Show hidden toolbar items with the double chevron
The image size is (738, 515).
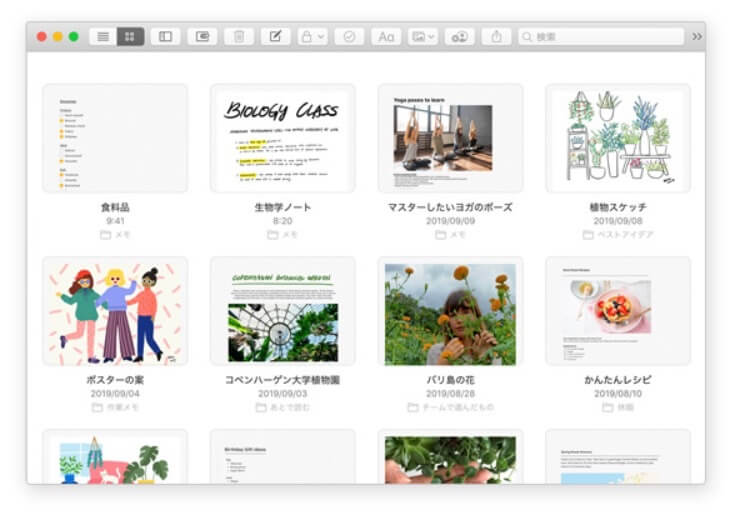click(x=697, y=36)
